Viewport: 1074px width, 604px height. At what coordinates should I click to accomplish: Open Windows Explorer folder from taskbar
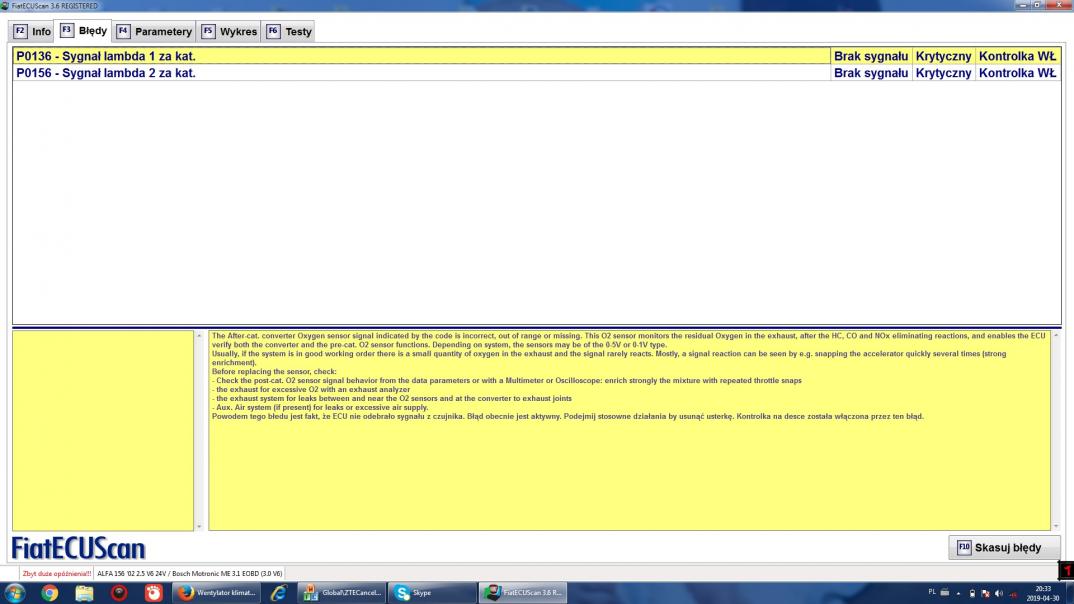(x=84, y=592)
